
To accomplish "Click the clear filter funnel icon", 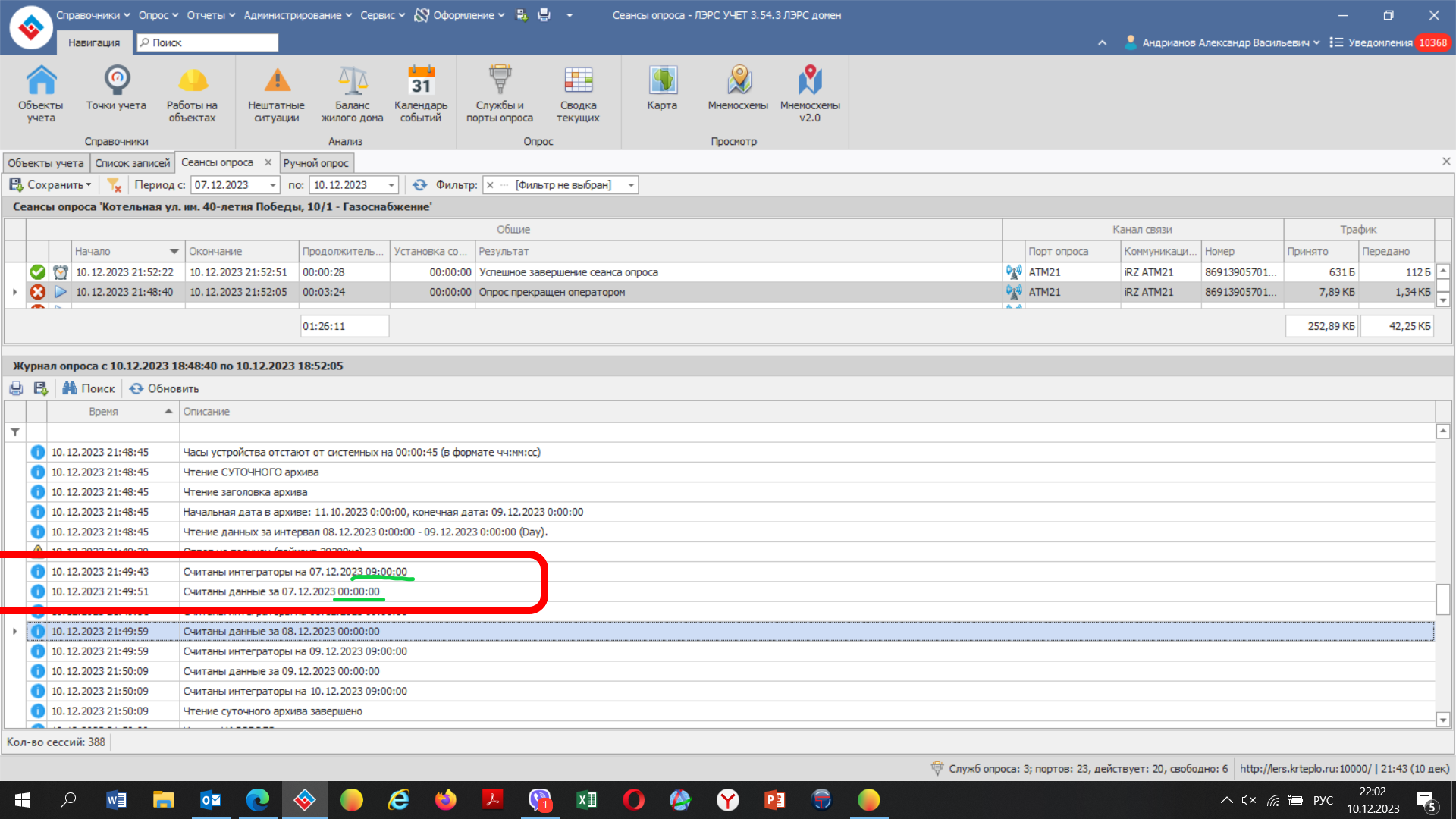I will point(115,185).
